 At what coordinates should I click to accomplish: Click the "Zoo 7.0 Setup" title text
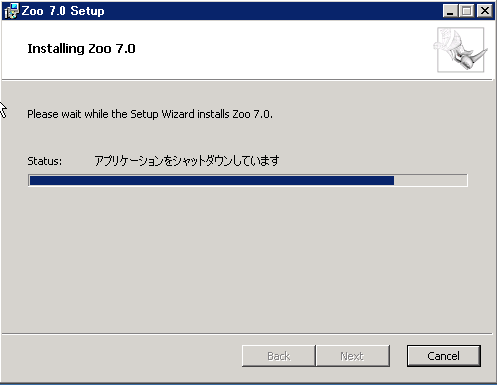pos(63,11)
